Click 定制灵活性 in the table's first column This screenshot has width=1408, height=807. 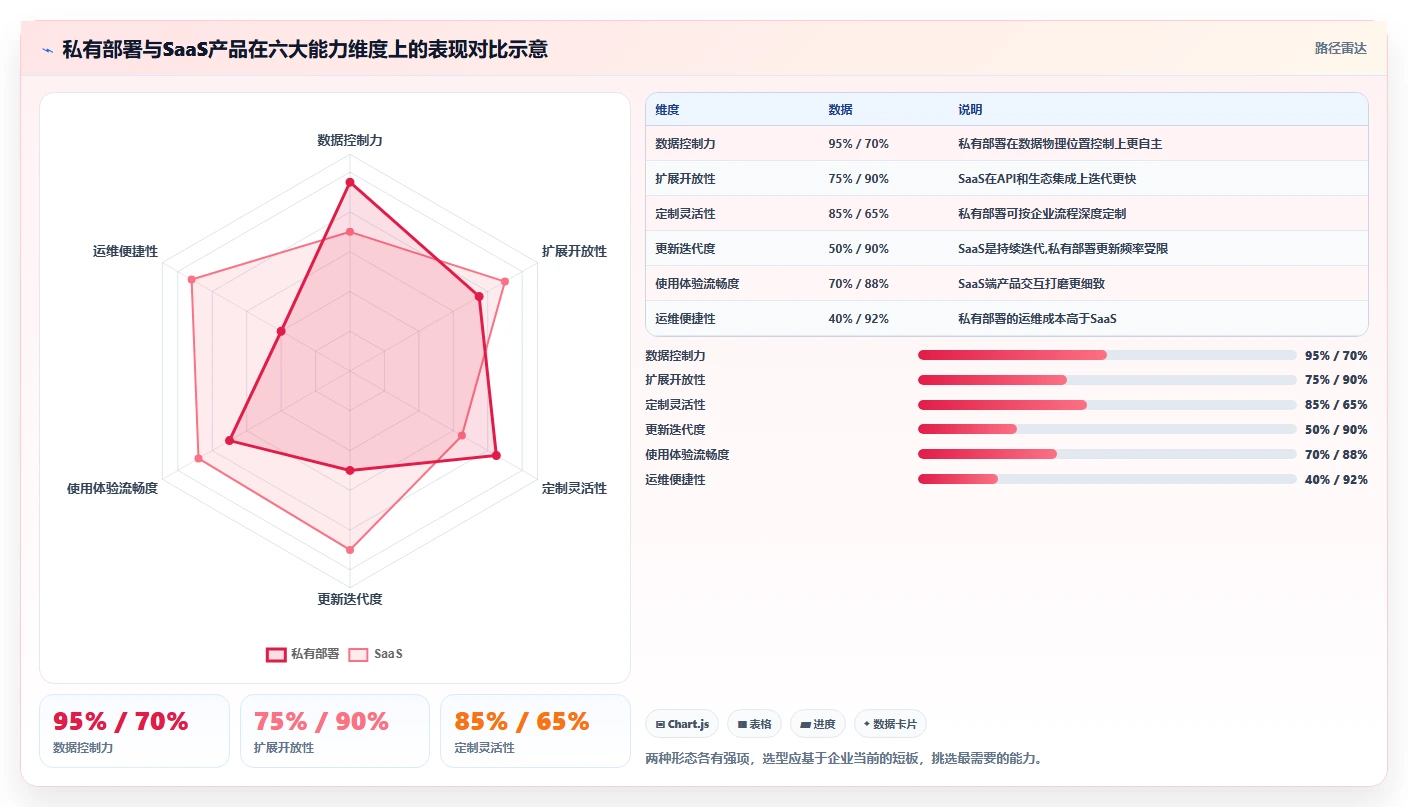[685, 214]
